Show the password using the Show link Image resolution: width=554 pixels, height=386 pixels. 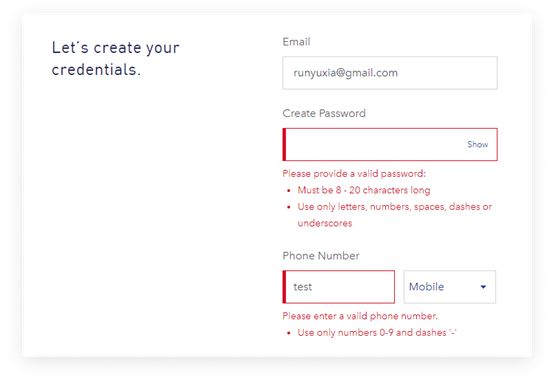pos(477,144)
